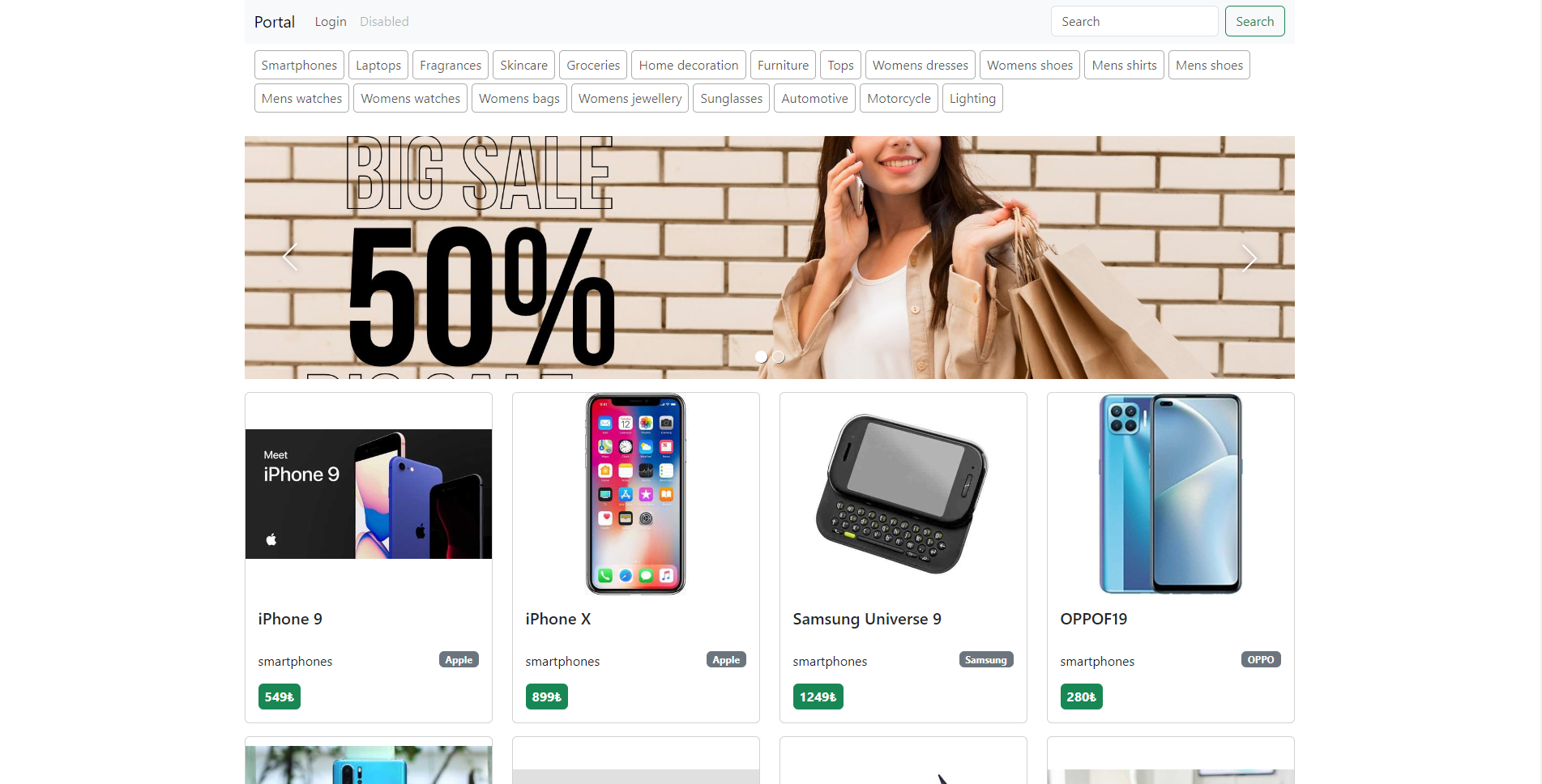
Task: Click the Portal brand link
Action: click(x=275, y=22)
